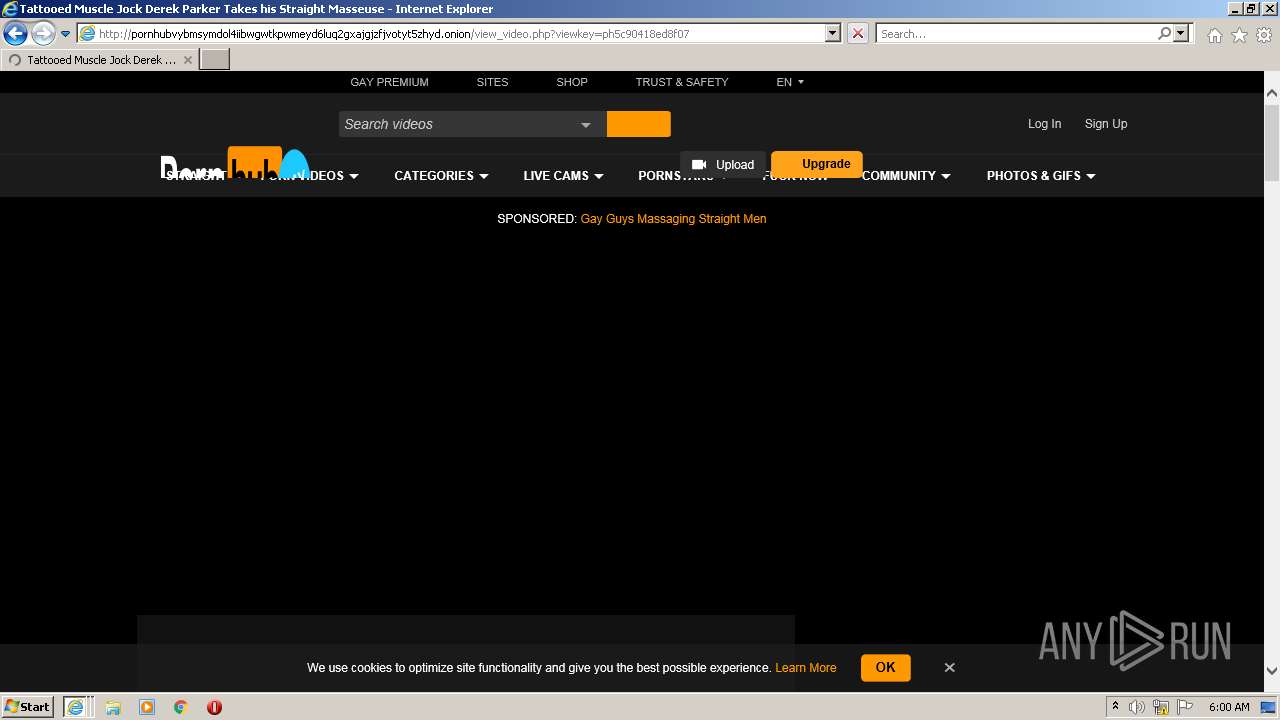Open the search provider dropdown arrow
The width and height of the screenshot is (1280, 720).
click(x=1181, y=33)
